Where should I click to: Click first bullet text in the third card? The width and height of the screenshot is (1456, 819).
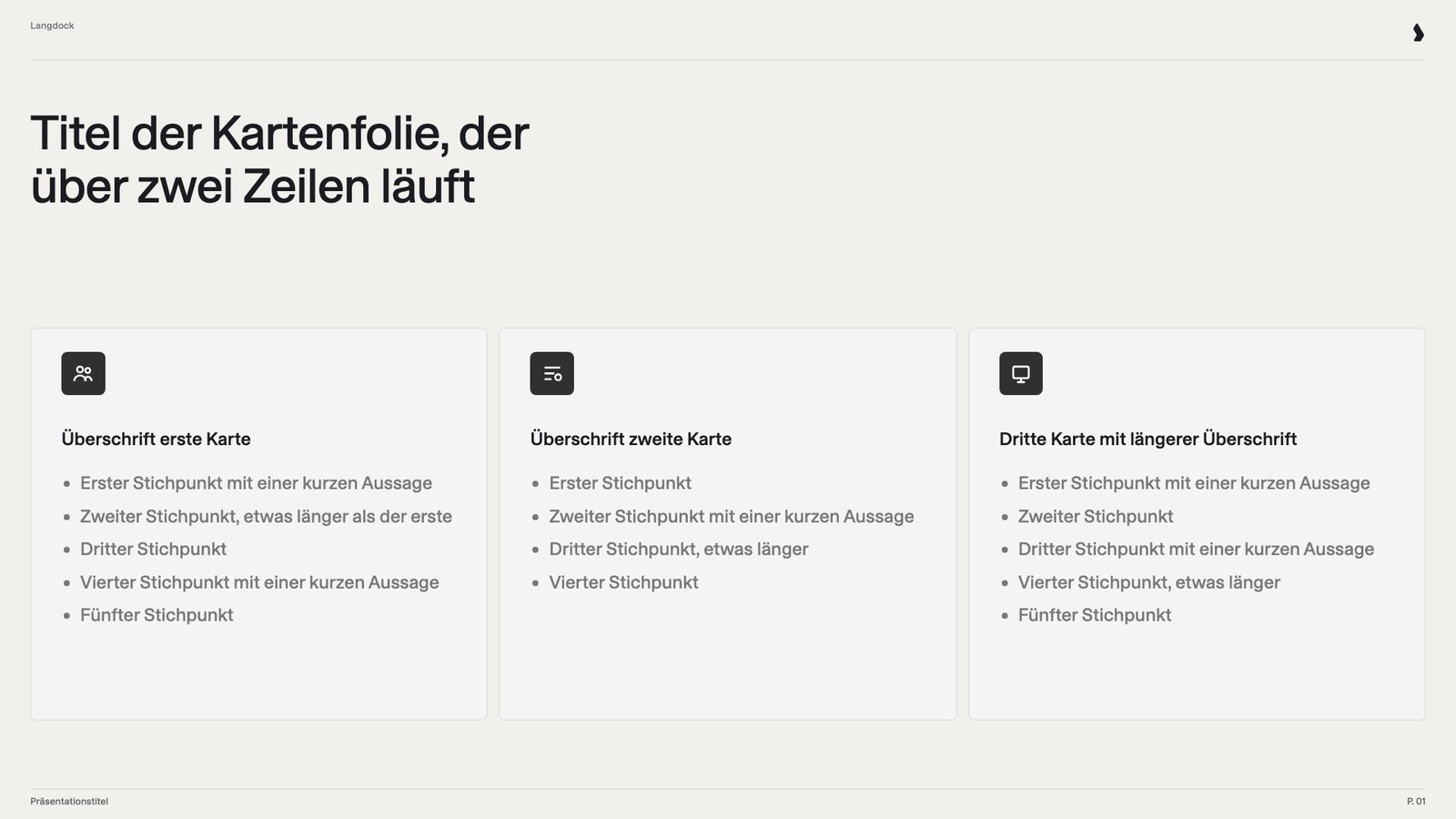click(1194, 483)
